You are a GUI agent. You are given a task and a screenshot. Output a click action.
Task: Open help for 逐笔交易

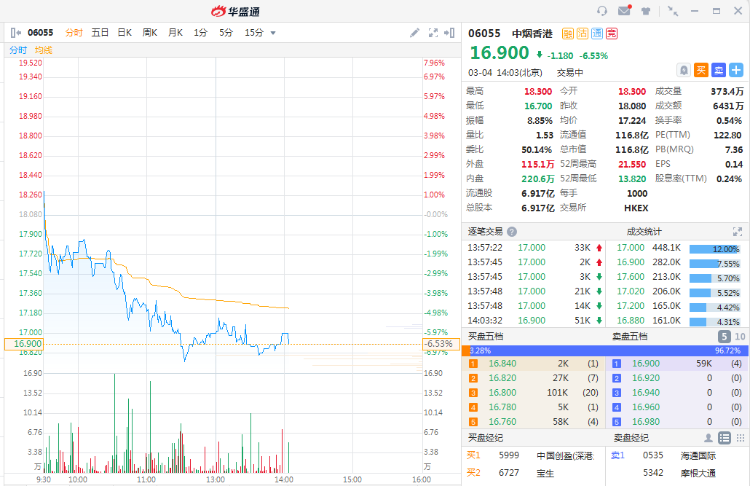coord(512,232)
